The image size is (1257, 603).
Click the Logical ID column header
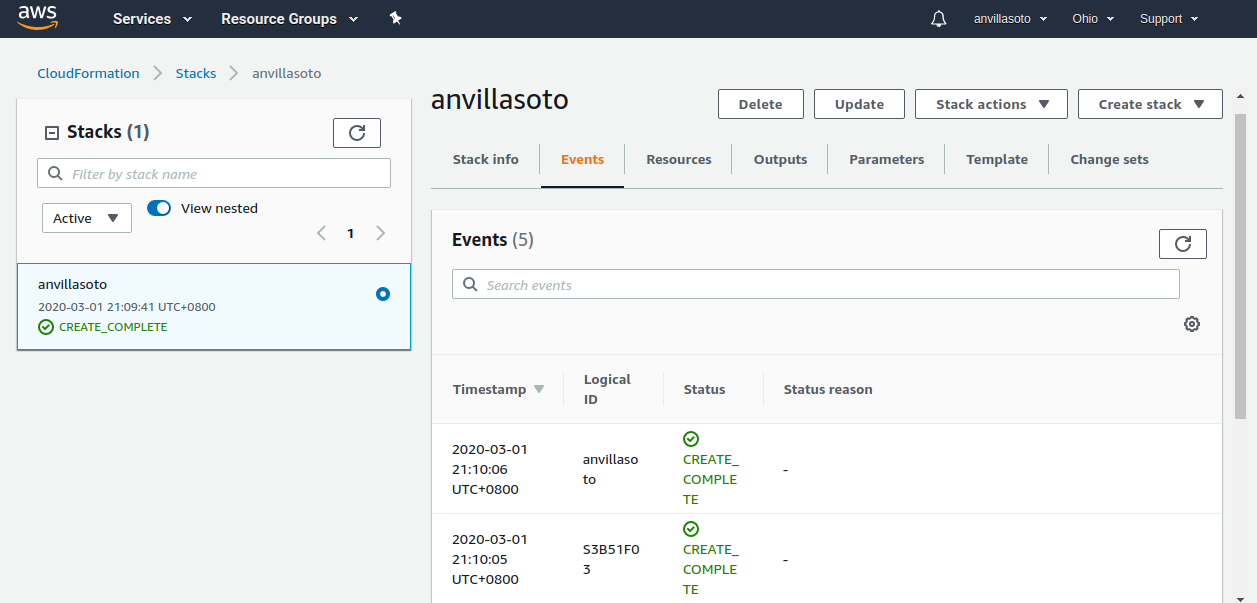607,389
